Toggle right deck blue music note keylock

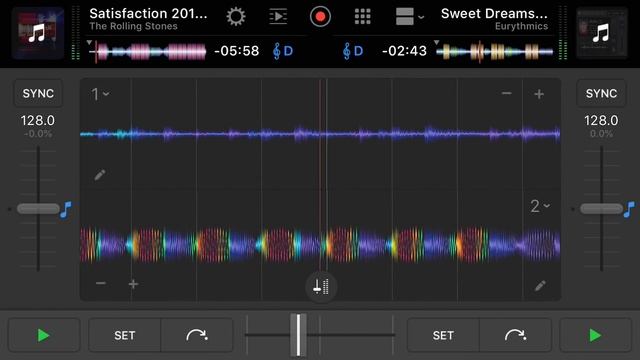pos(629,210)
